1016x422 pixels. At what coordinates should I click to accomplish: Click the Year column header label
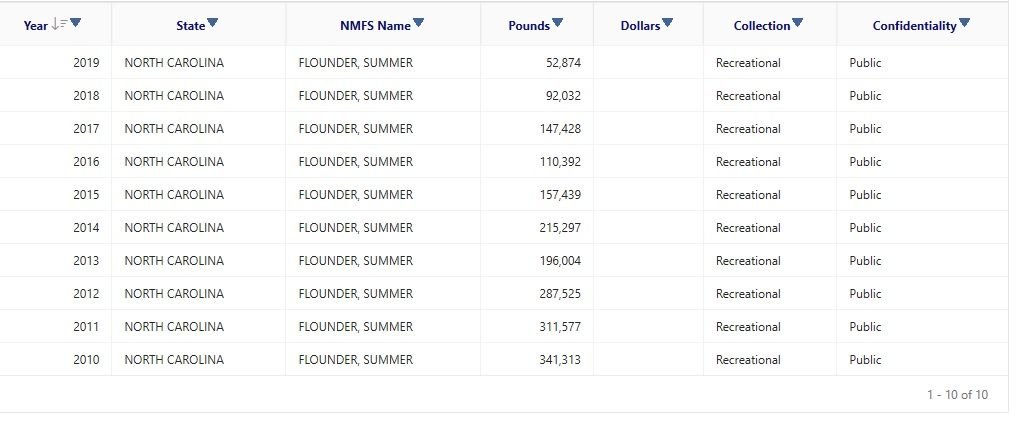click(x=36, y=25)
